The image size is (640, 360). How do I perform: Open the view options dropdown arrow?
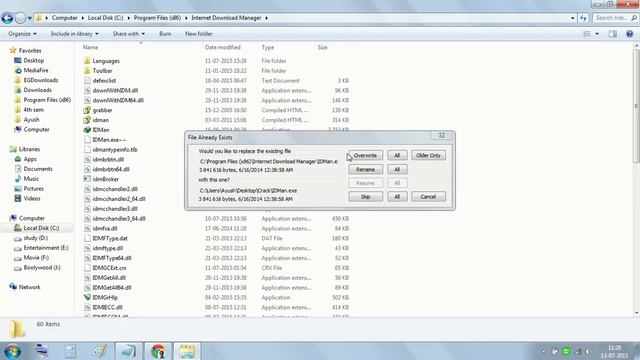(x=597, y=34)
